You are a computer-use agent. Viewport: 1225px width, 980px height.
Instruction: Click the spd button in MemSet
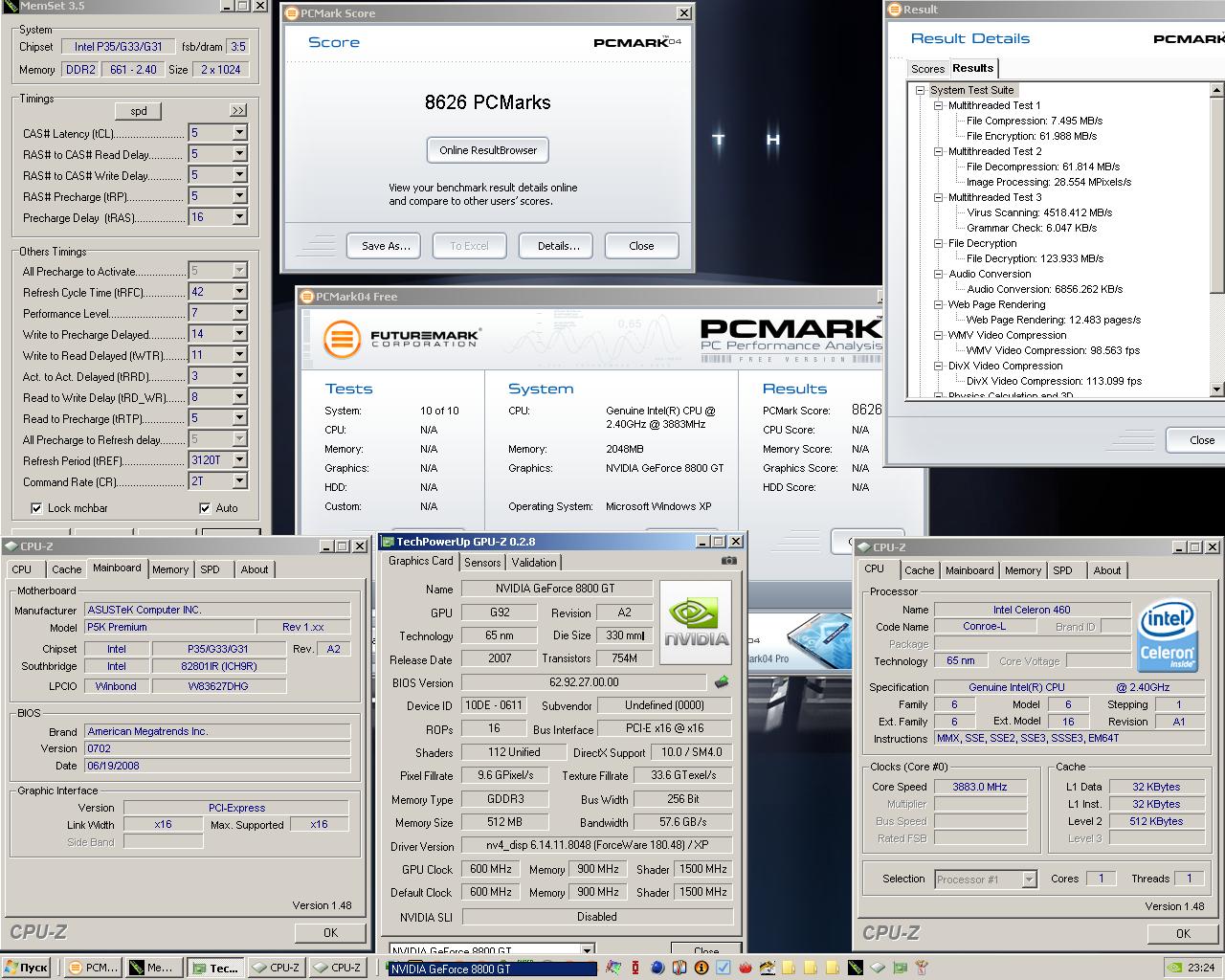pos(139,111)
